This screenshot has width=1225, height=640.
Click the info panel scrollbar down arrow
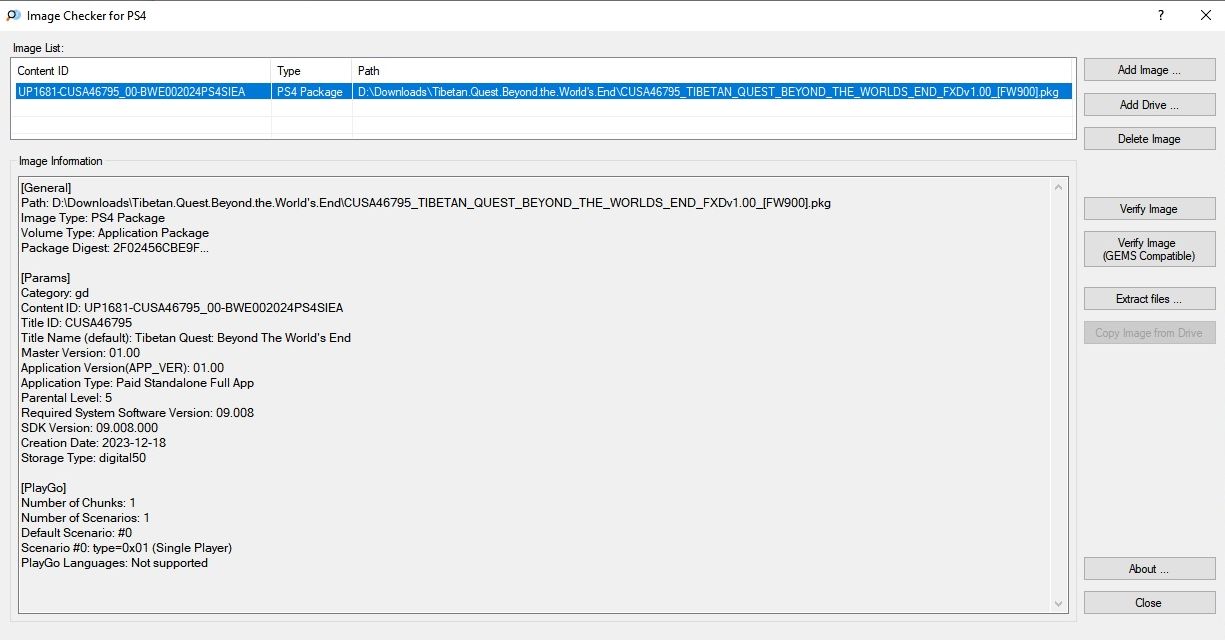coord(1059,603)
